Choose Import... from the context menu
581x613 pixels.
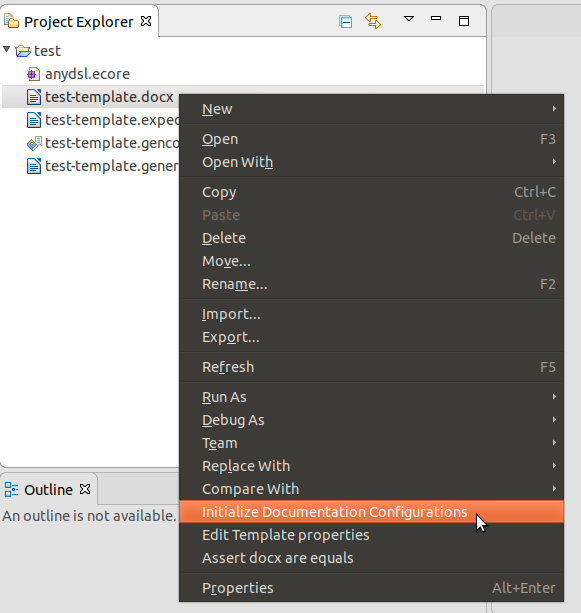coord(371,314)
